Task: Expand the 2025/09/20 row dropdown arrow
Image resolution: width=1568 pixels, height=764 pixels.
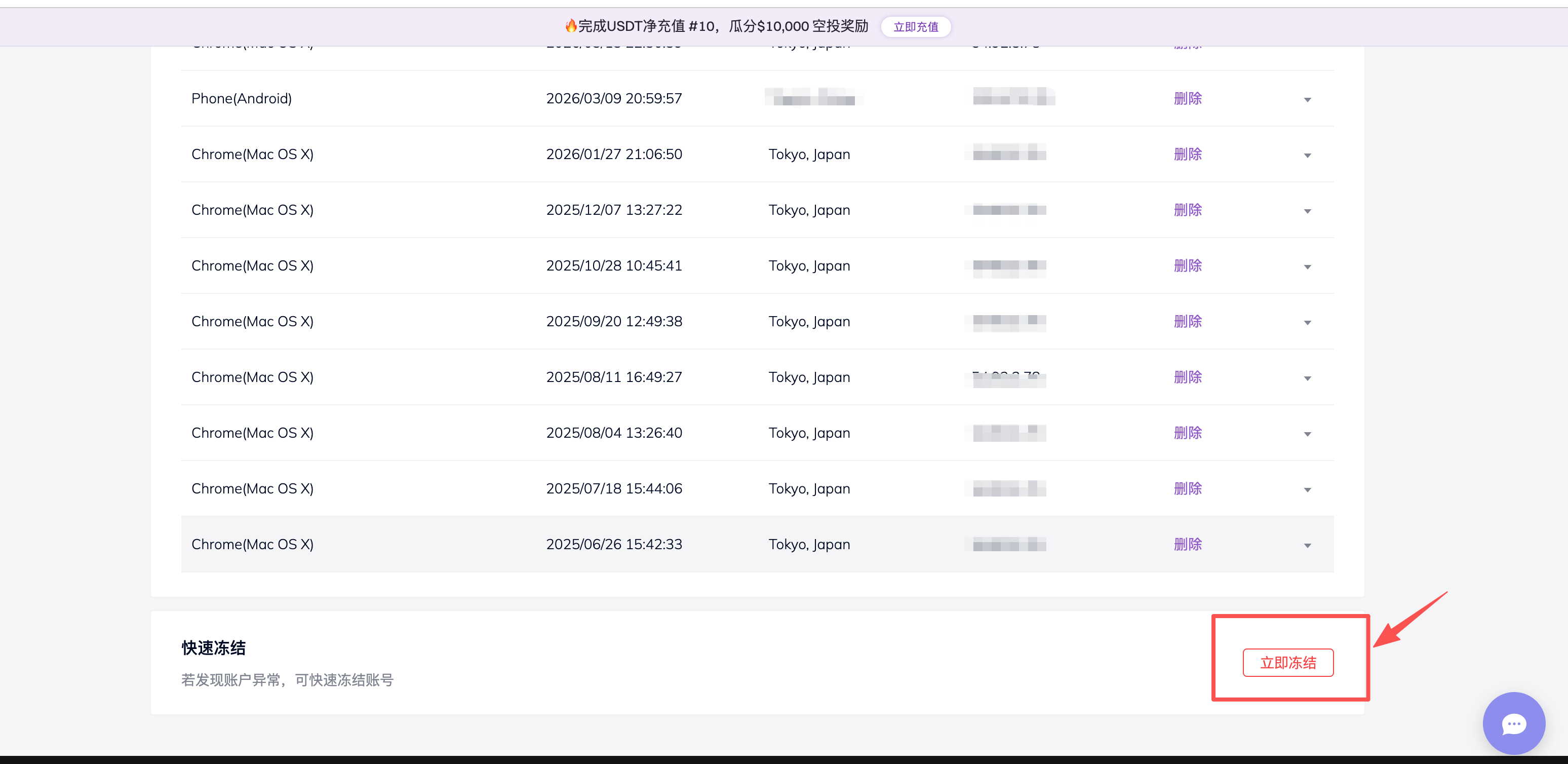Action: point(1307,323)
